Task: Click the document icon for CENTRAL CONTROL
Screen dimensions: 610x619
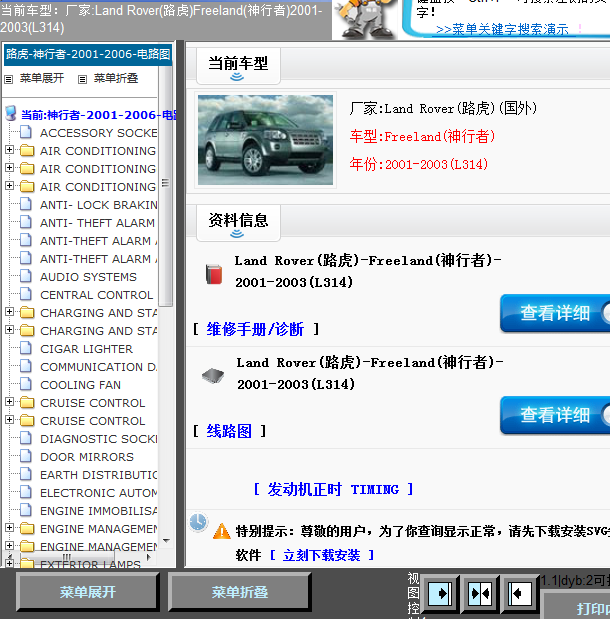Action: 26,294
